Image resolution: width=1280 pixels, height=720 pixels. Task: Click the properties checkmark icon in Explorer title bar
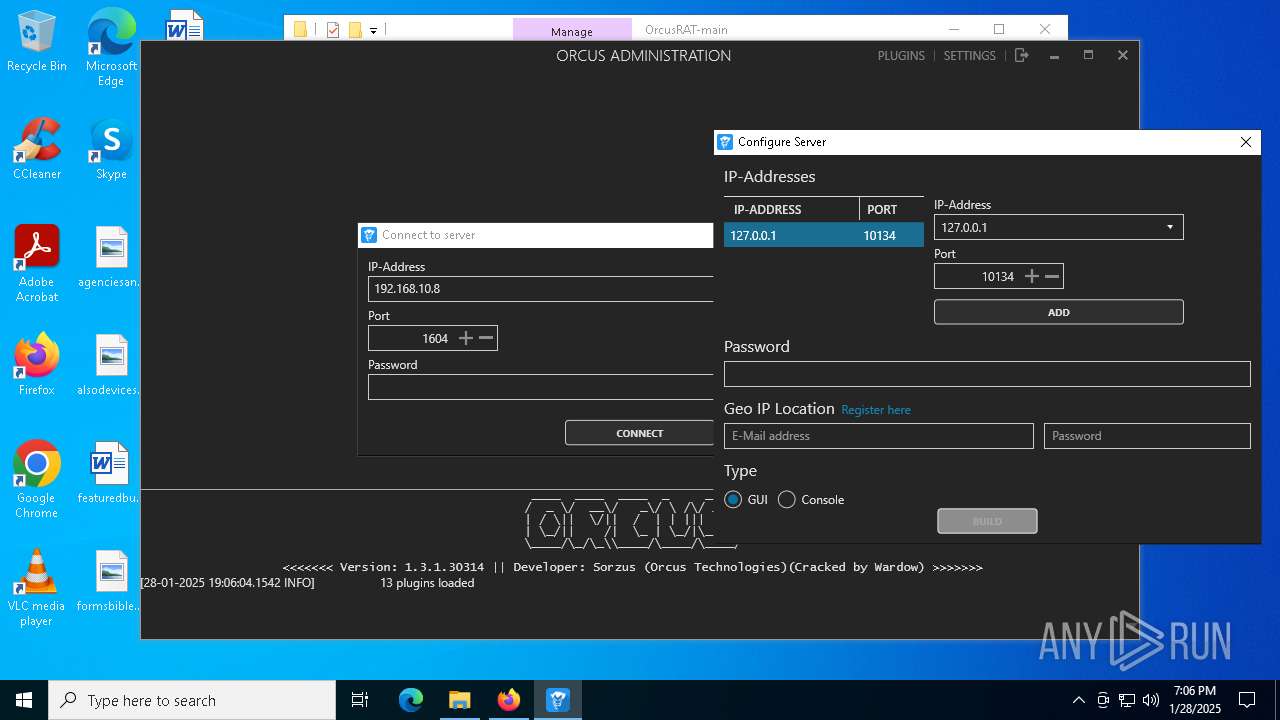coord(333,30)
